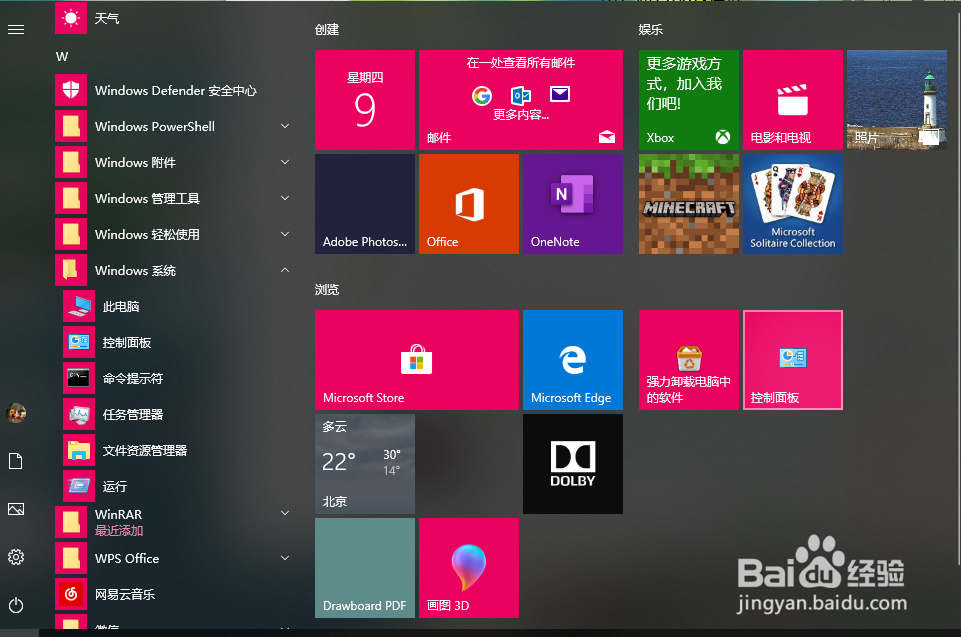The image size is (961, 637).
Task: Open the 强力卸载电脑中的软件 tile
Action: (x=689, y=360)
